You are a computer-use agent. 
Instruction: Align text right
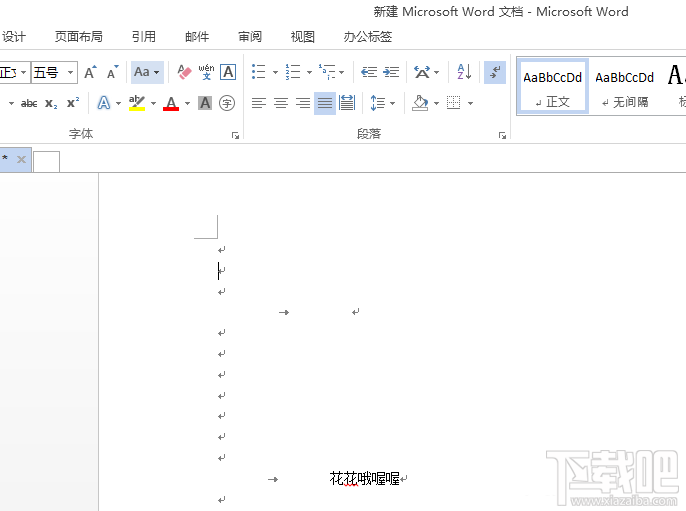(x=303, y=103)
